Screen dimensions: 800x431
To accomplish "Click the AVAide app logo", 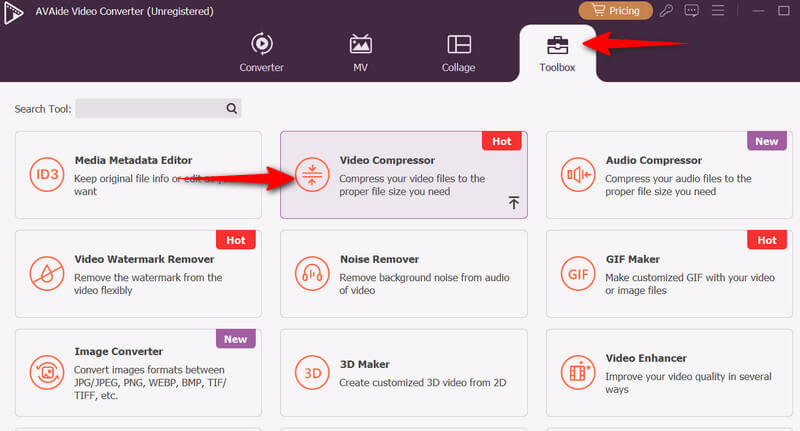I will pyautogui.click(x=13, y=12).
